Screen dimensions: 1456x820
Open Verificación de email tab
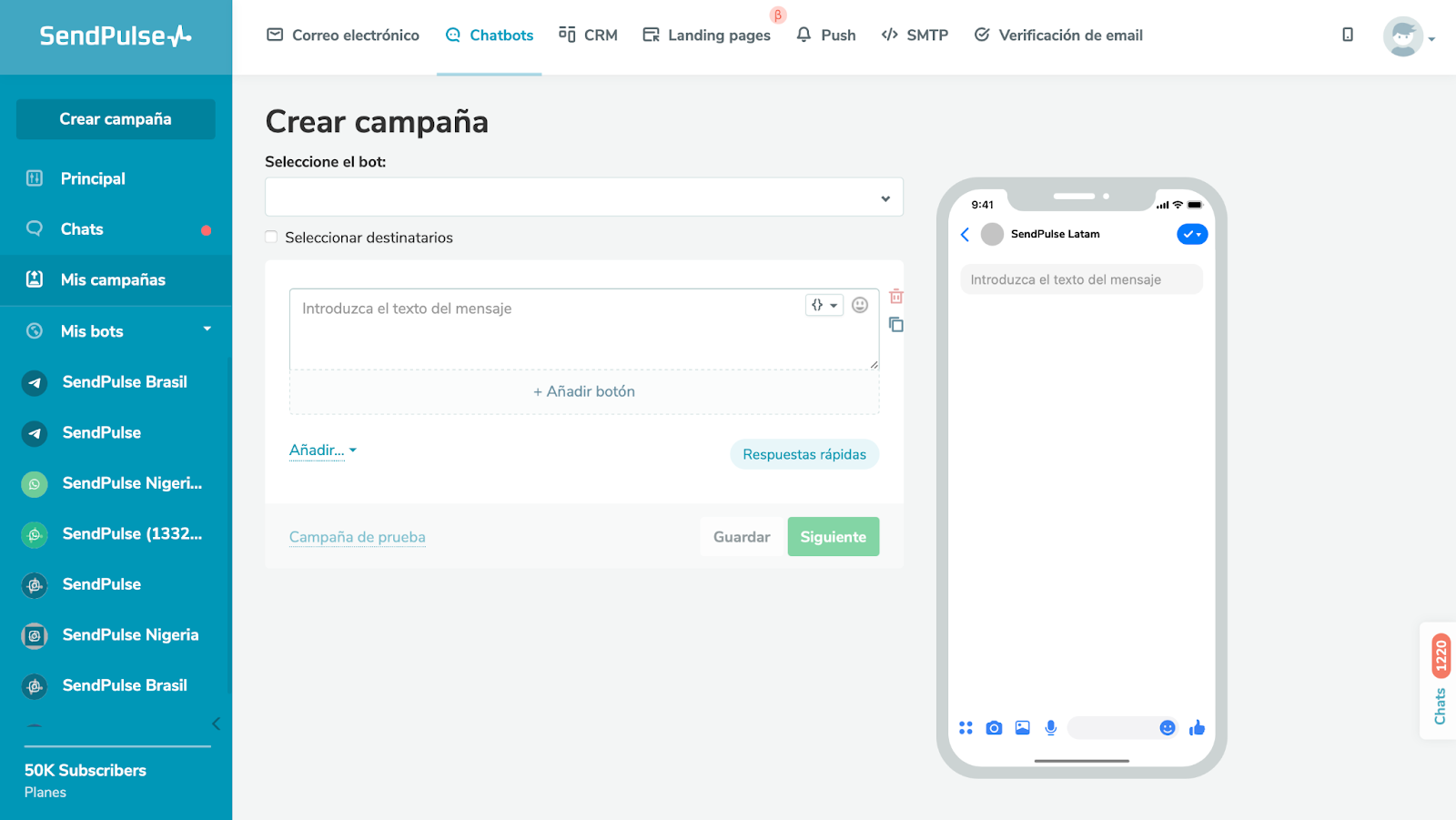pyautogui.click(x=1058, y=35)
